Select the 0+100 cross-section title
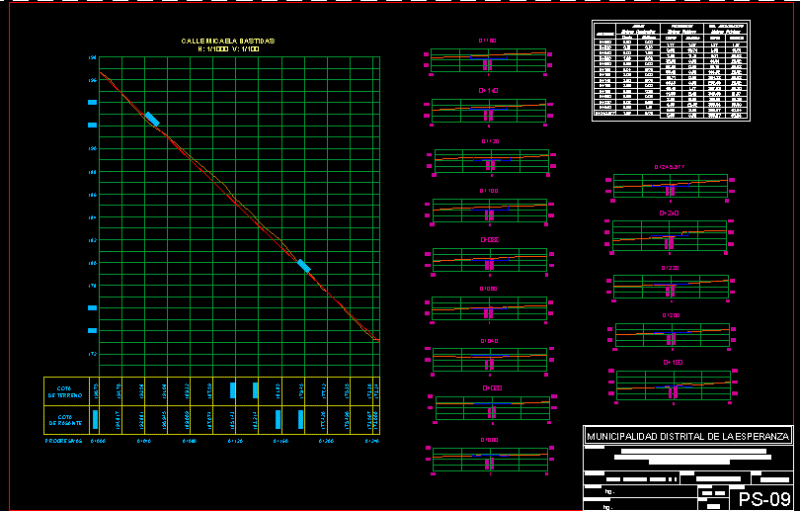Screen dimensions: 800x511 coord(489,191)
